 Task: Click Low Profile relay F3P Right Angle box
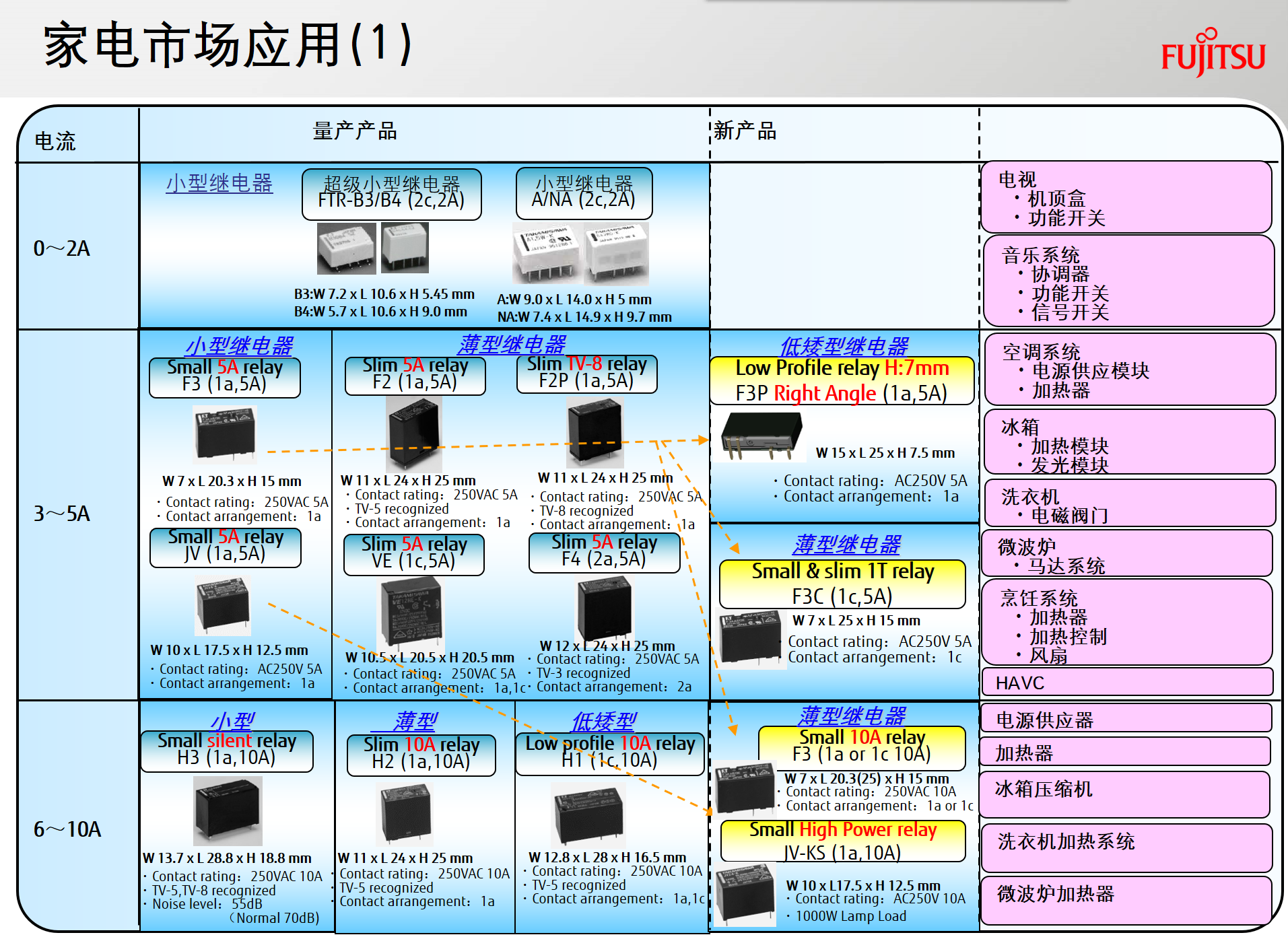point(842,381)
